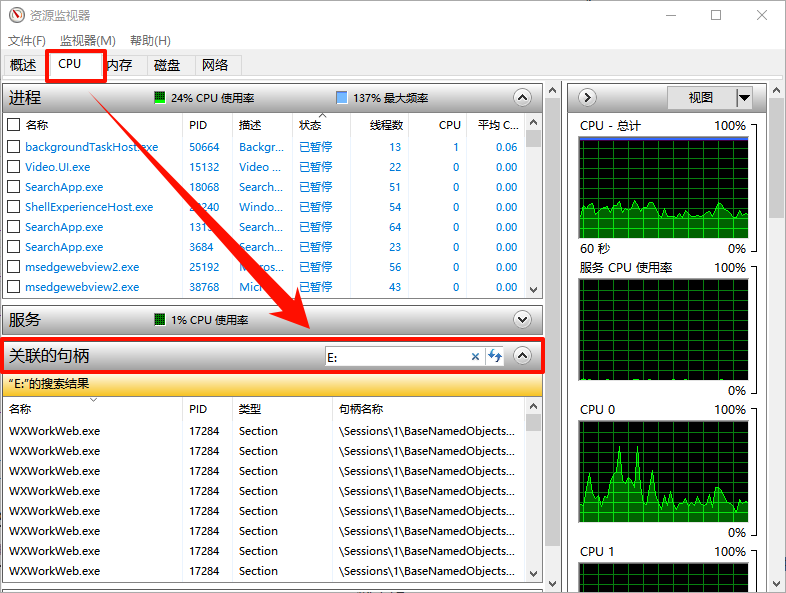The image size is (786, 593).
Task: Check the backgroundTaskHost.exe process checkbox
Action: click(14, 146)
